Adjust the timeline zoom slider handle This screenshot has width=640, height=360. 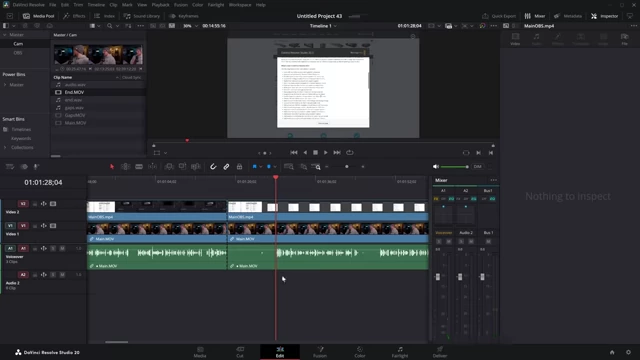pos(347,167)
